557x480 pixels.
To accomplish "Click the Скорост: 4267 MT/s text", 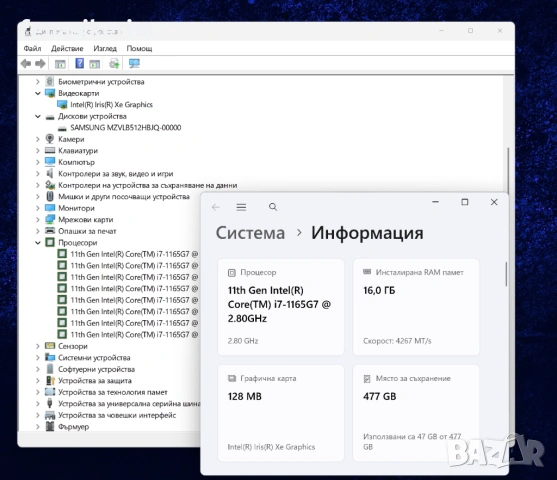I will 397,341.
